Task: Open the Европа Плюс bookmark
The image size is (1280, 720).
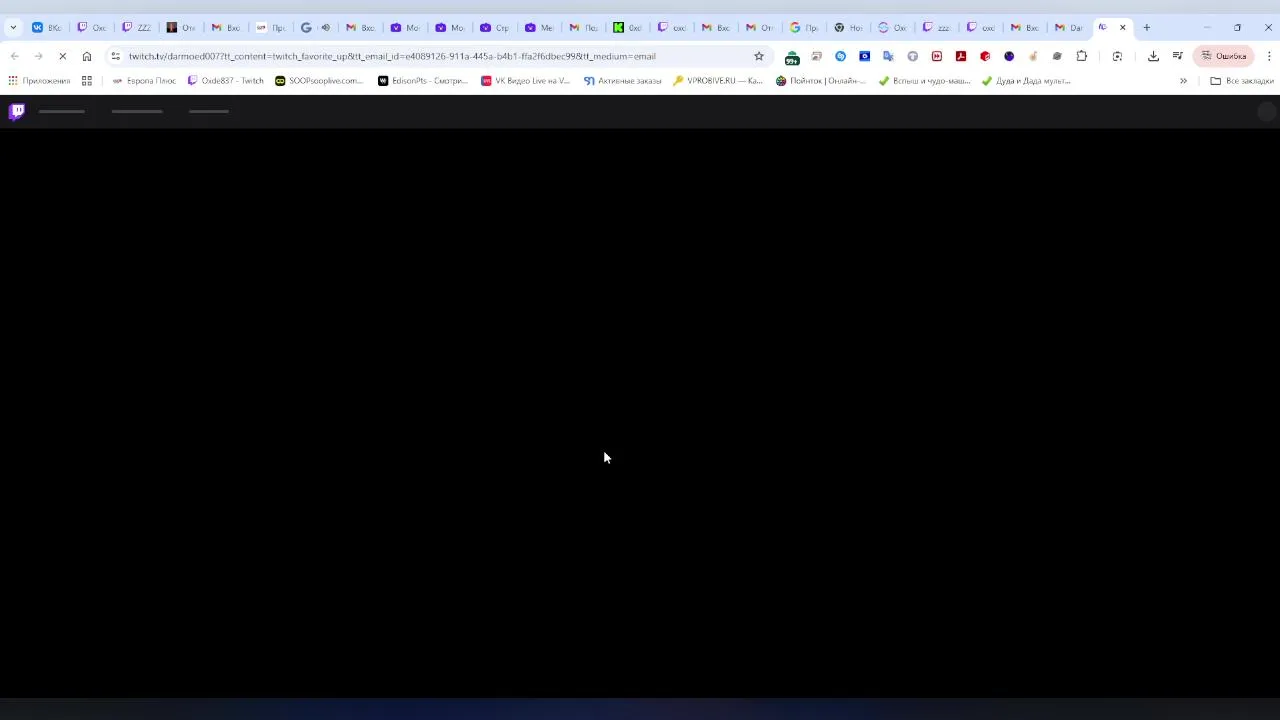Action: (144, 81)
